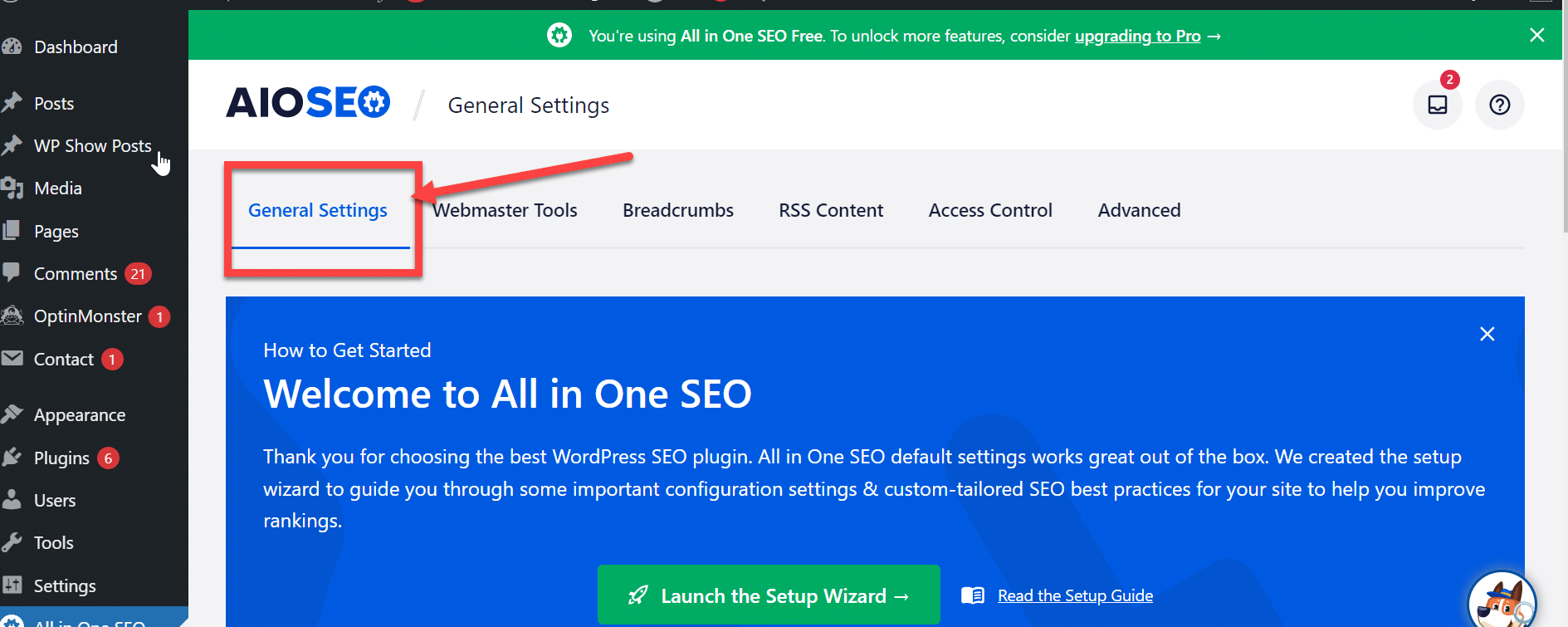Screen dimensions: 1568x627
Task: Click the Contact envelope icon
Action: tap(12, 358)
